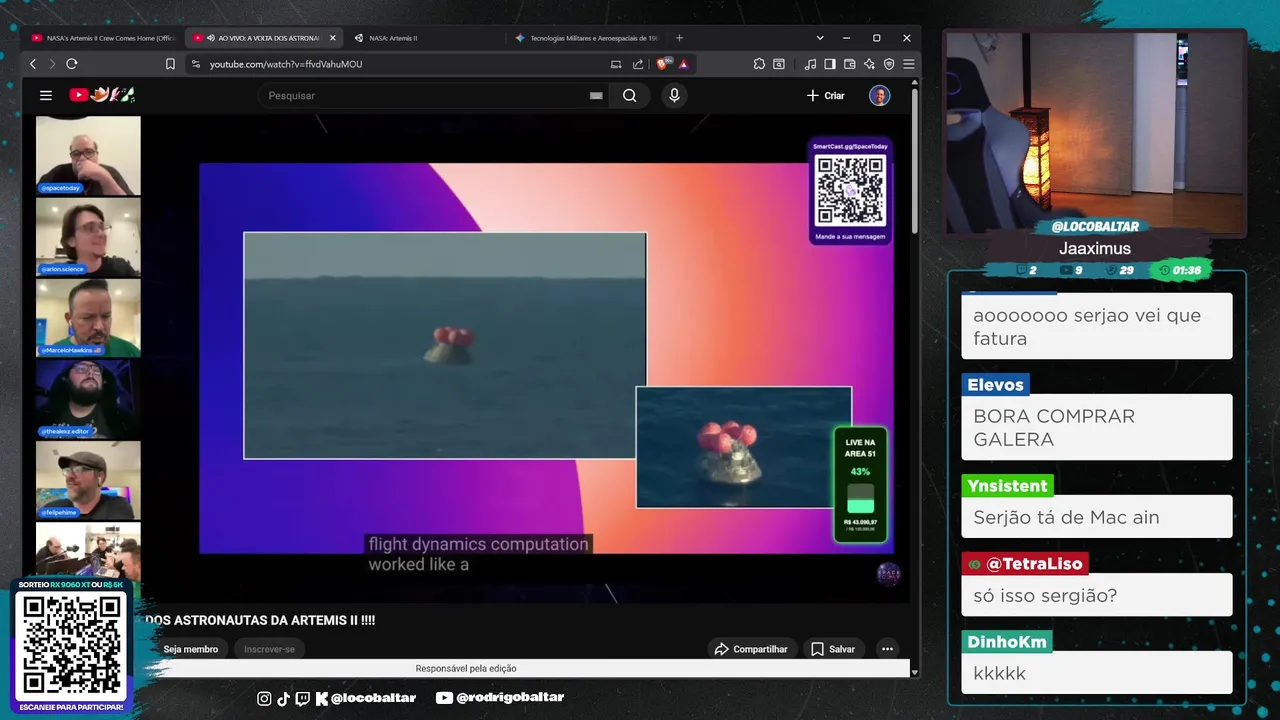This screenshot has height=720, width=1280.
Task: Click the Inscrever-se button
Action: [270, 649]
